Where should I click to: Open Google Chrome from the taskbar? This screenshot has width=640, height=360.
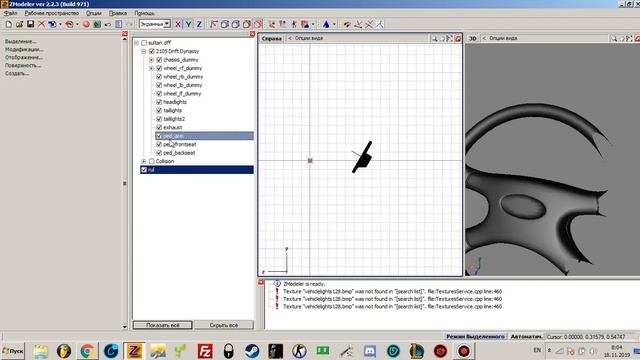(87, 351)
